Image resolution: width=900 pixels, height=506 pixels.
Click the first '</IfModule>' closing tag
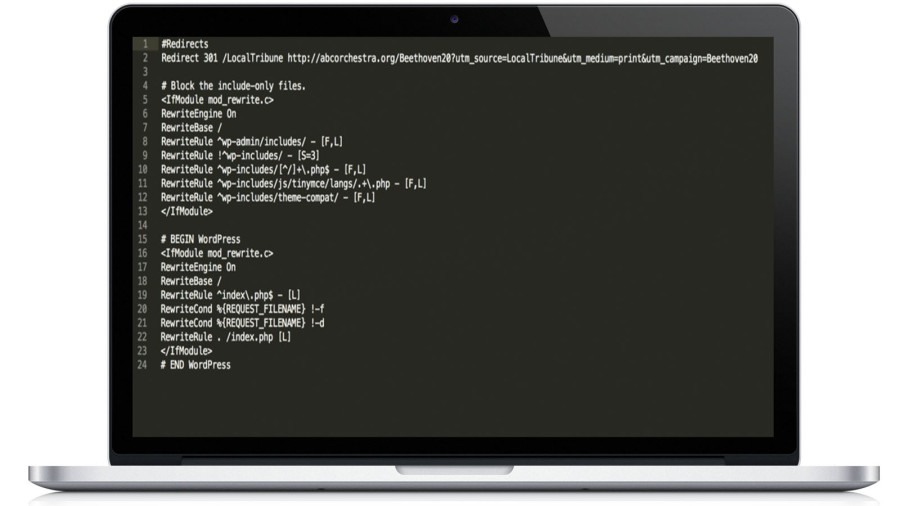187,211
